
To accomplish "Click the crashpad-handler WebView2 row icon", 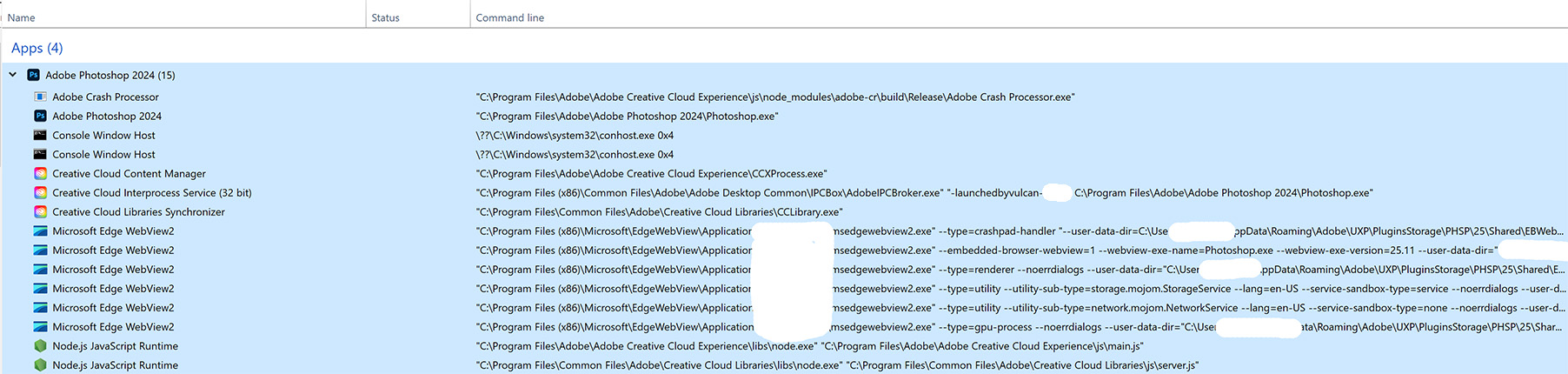I will [x=40, y=230].
